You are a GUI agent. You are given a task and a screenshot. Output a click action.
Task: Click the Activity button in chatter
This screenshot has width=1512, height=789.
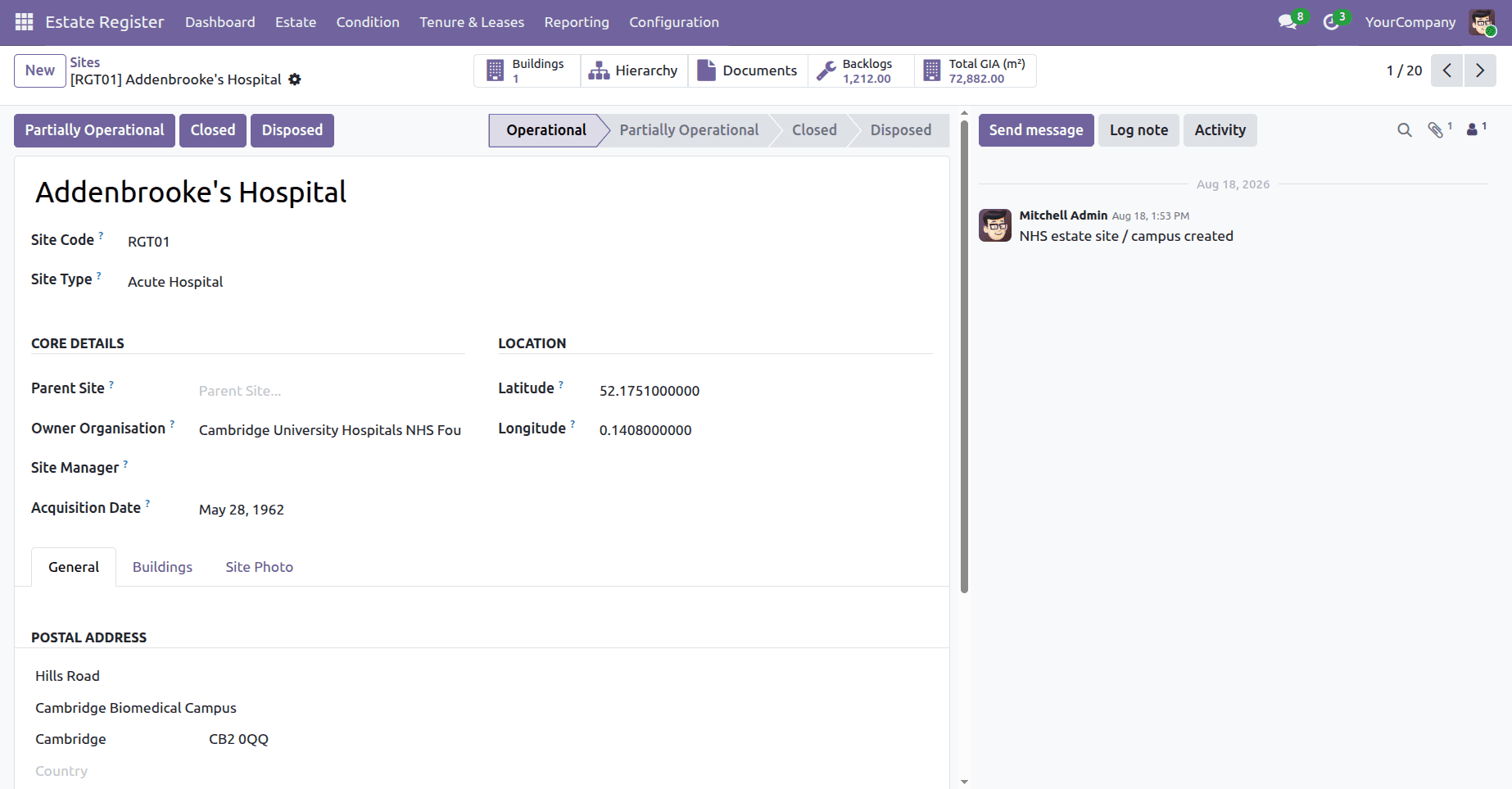point(1220,130)
